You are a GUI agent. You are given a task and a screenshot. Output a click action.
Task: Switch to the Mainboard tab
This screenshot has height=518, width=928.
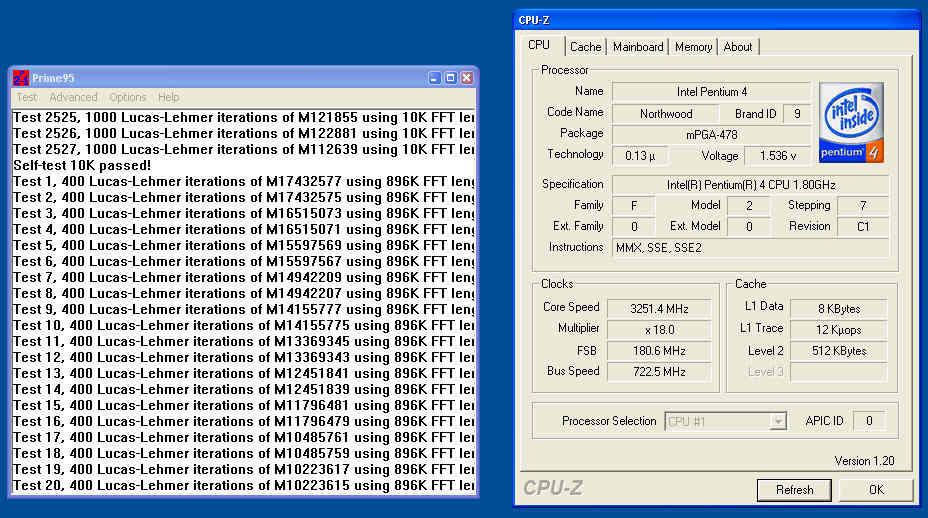[x=638, y=47]
